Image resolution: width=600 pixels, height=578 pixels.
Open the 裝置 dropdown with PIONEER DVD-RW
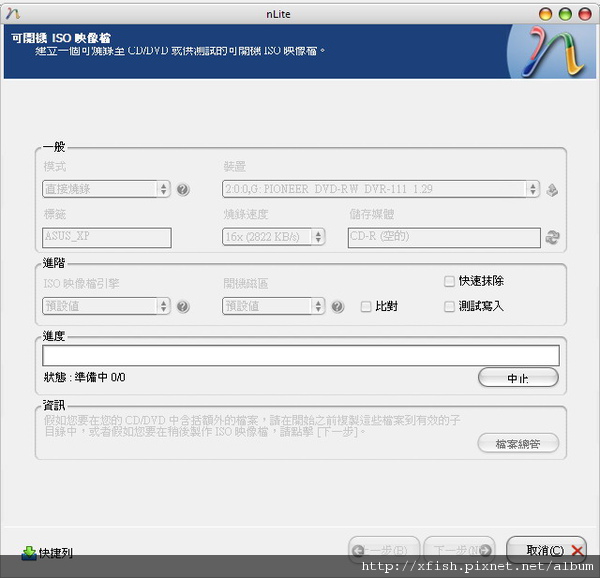(381, 189)
